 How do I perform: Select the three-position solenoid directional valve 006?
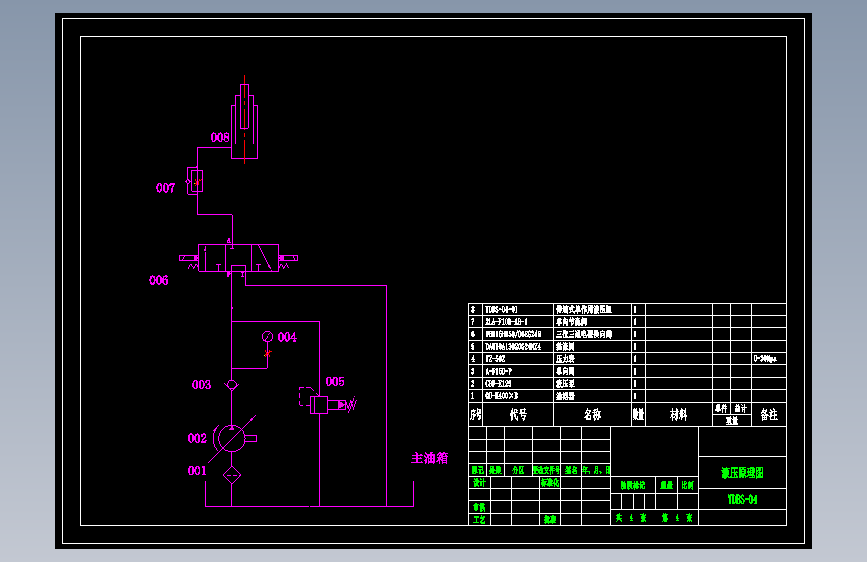click(x=238, y=258)
